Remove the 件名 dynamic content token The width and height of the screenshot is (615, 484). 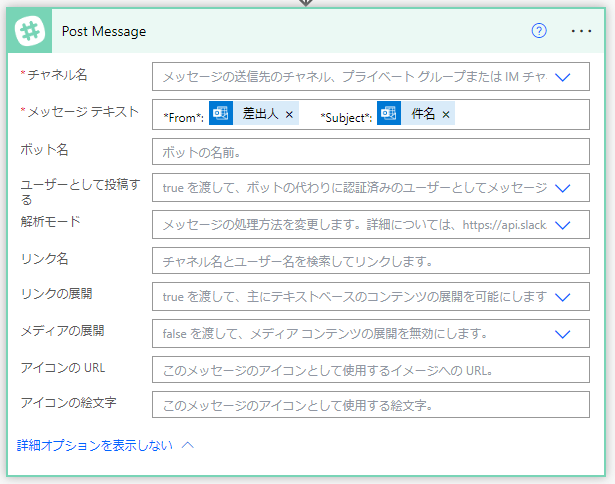(446, 115)
